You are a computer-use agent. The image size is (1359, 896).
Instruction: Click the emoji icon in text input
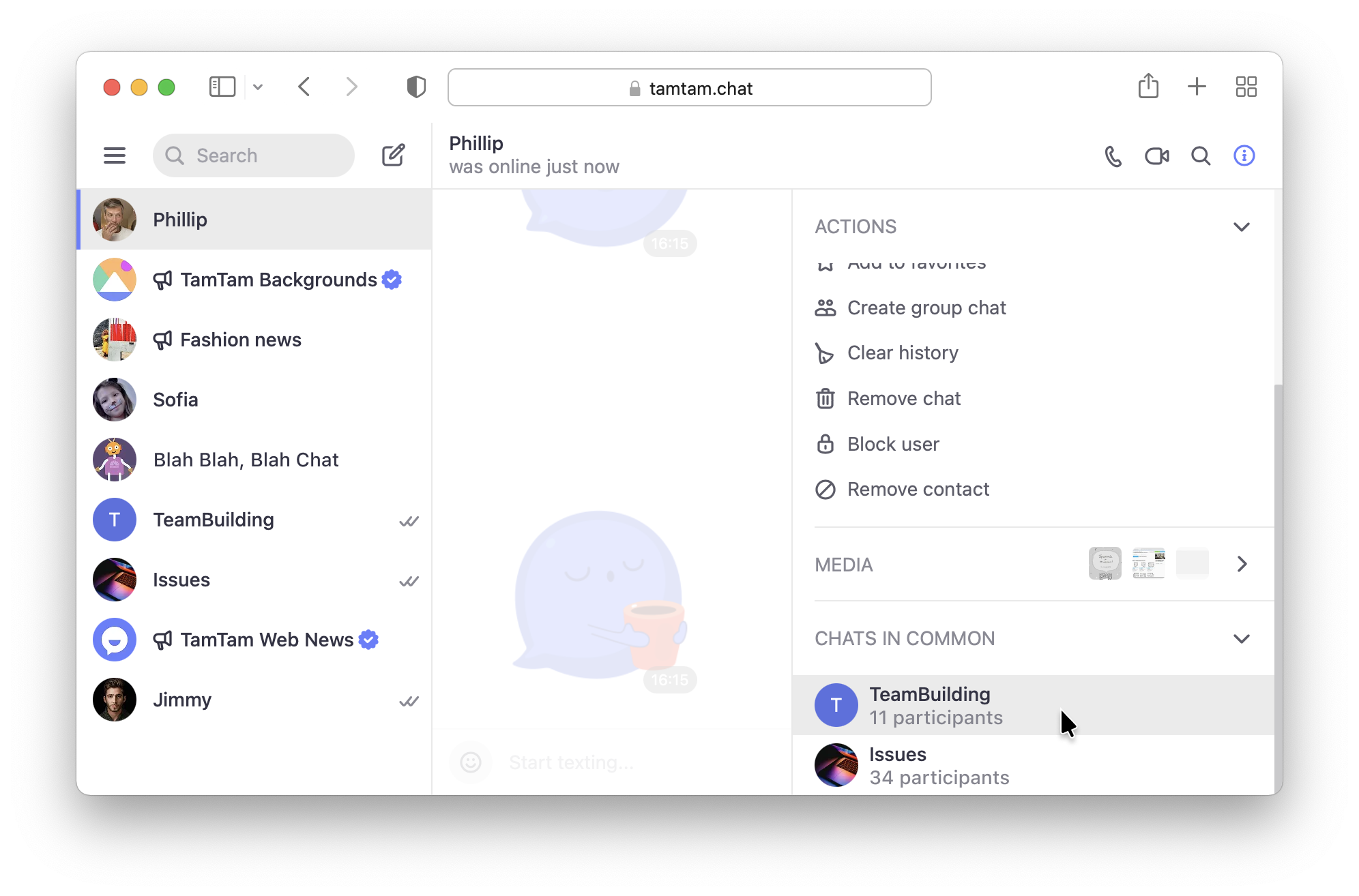[471, 762]
